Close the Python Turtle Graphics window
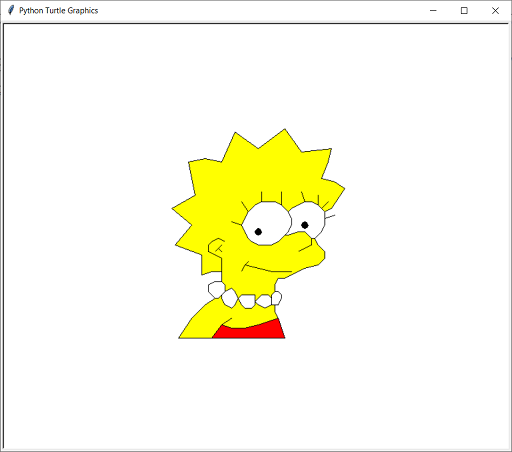The width and height of the screenshot is (512, 452). click(x=495, y=11)
